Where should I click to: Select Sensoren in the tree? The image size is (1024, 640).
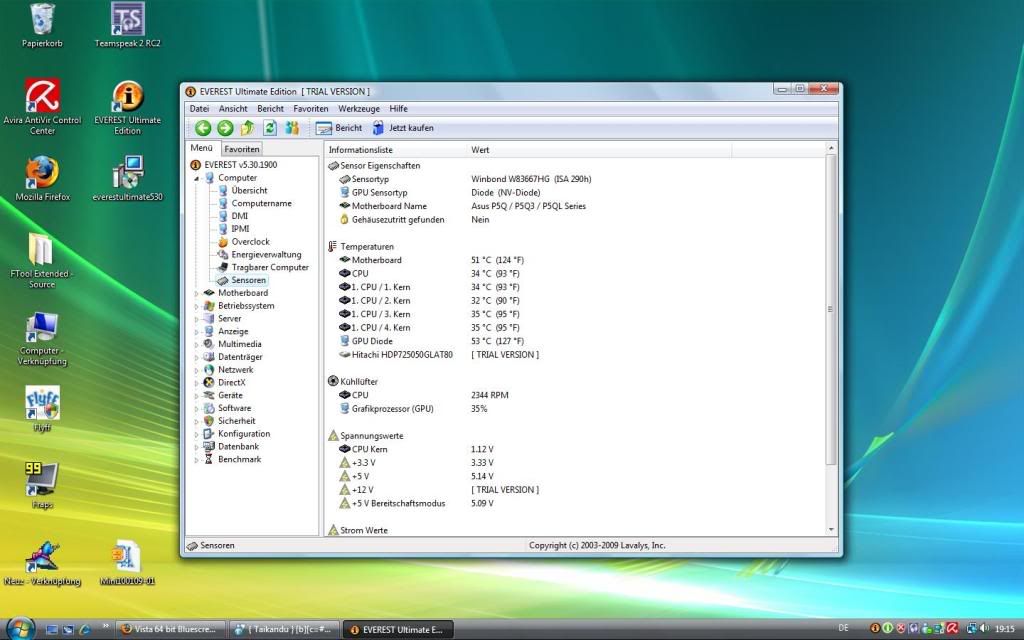249,280
